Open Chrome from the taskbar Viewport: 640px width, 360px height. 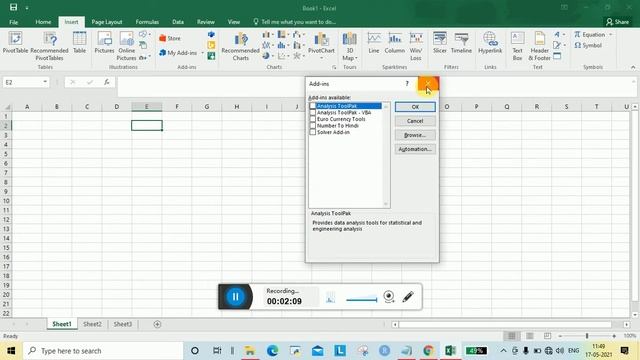[428, 351]
